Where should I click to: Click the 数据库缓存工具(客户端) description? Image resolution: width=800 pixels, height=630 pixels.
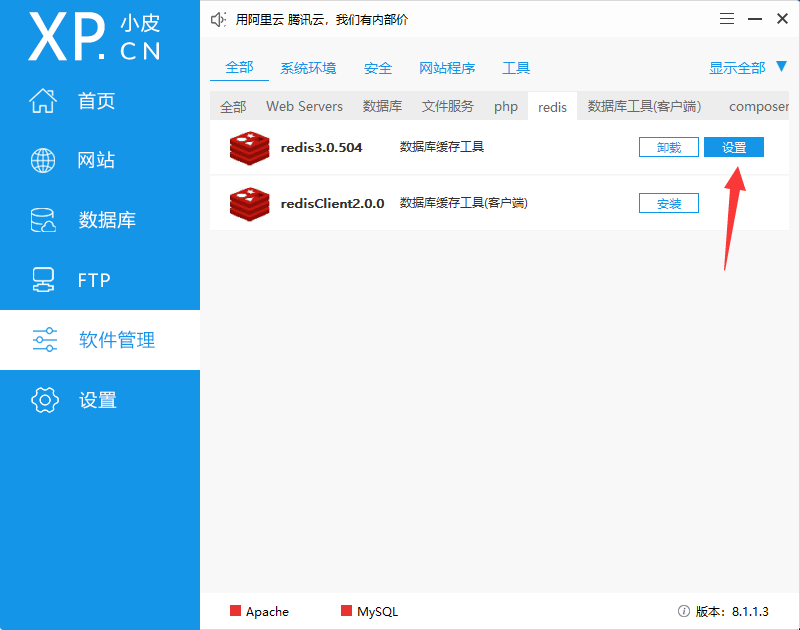464,203
